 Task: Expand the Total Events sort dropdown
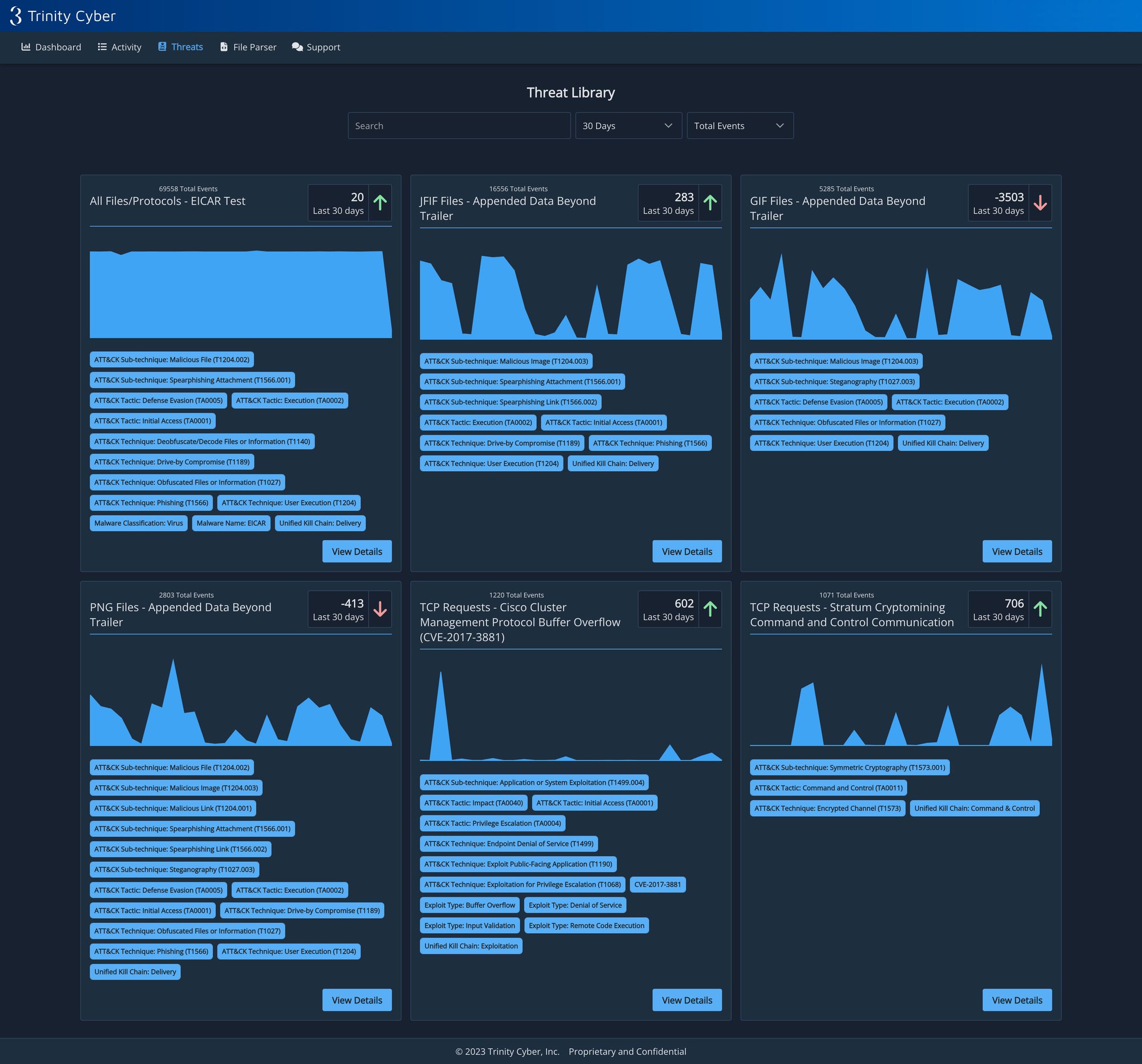tap(740, 125)
